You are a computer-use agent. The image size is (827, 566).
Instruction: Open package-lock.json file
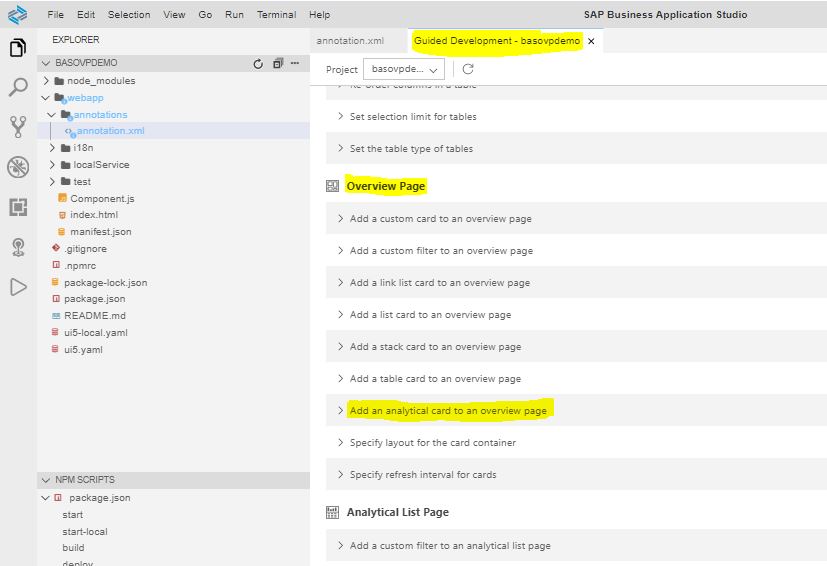tap(105, 283)
